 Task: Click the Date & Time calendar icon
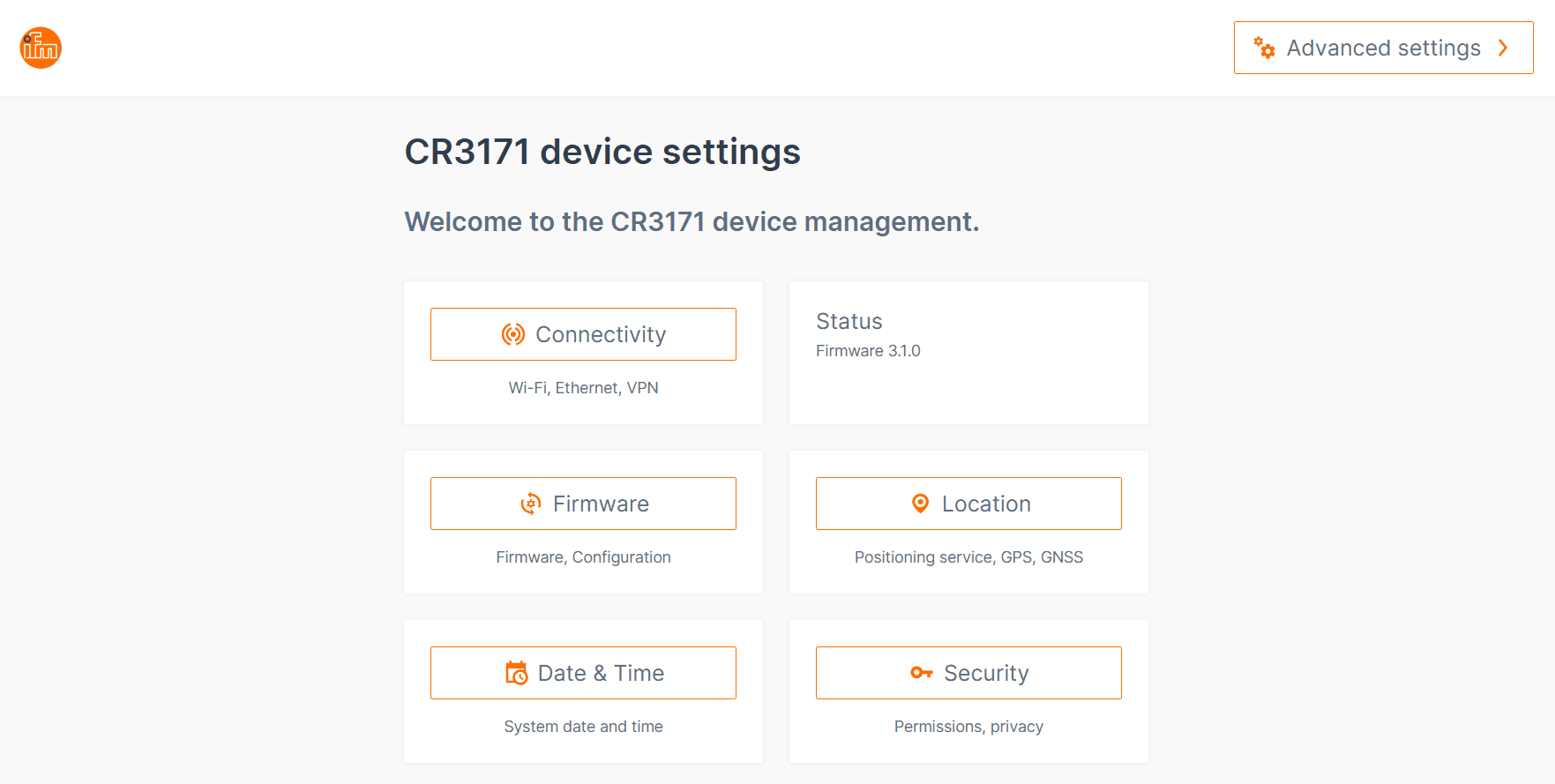pos(517,673)
